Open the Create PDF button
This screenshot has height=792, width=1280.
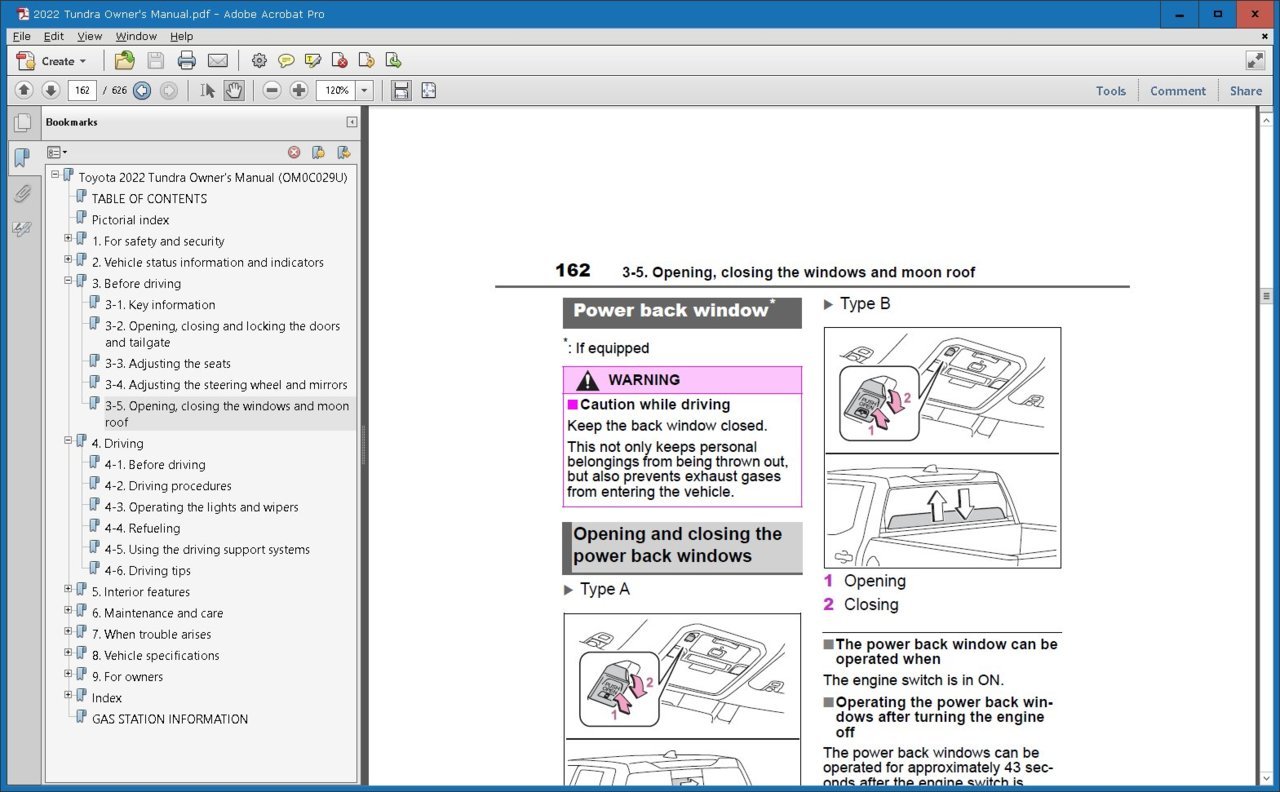[x=51, y=61]
